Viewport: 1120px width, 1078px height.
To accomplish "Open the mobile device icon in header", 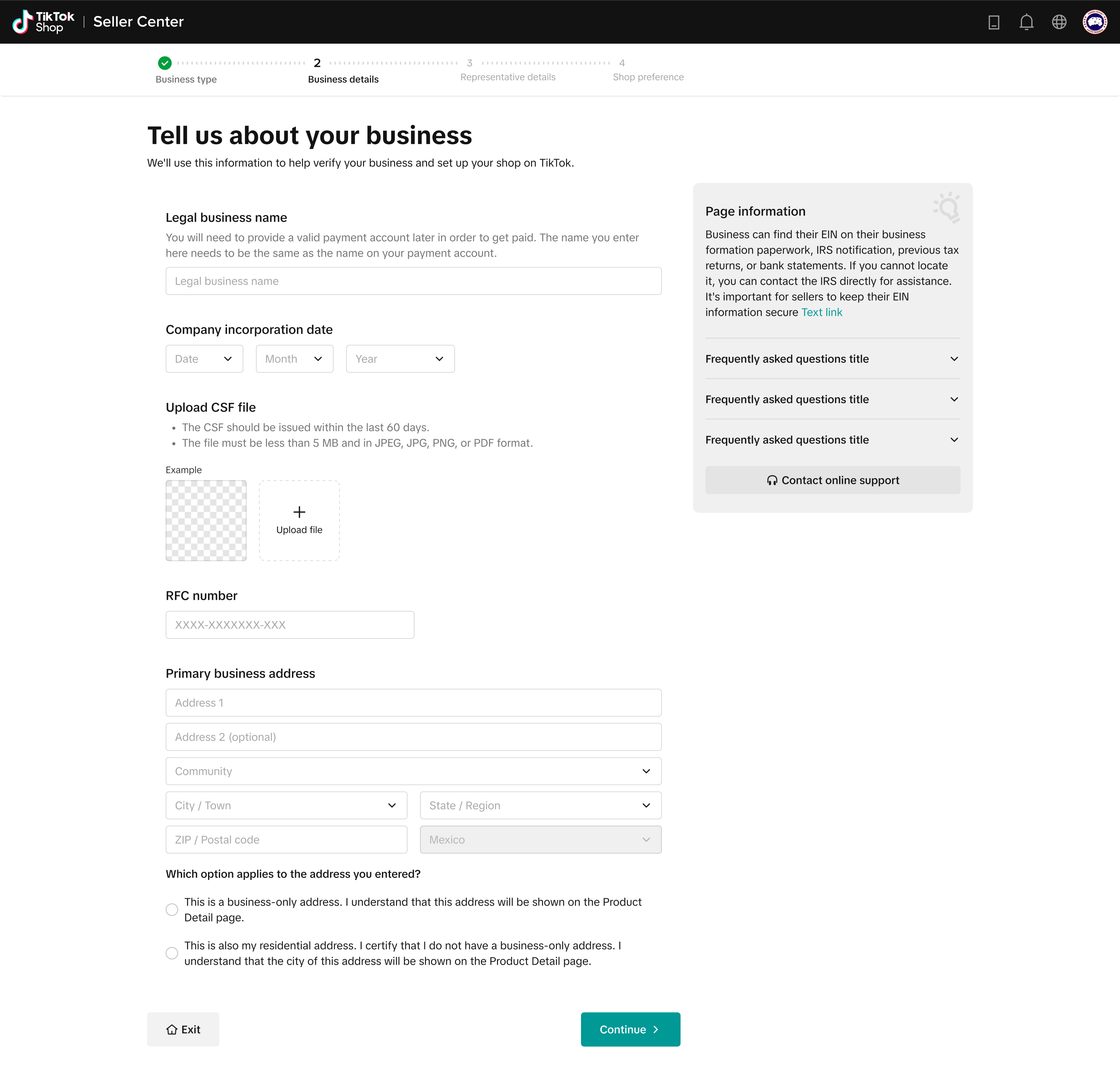I will (994, 22).
